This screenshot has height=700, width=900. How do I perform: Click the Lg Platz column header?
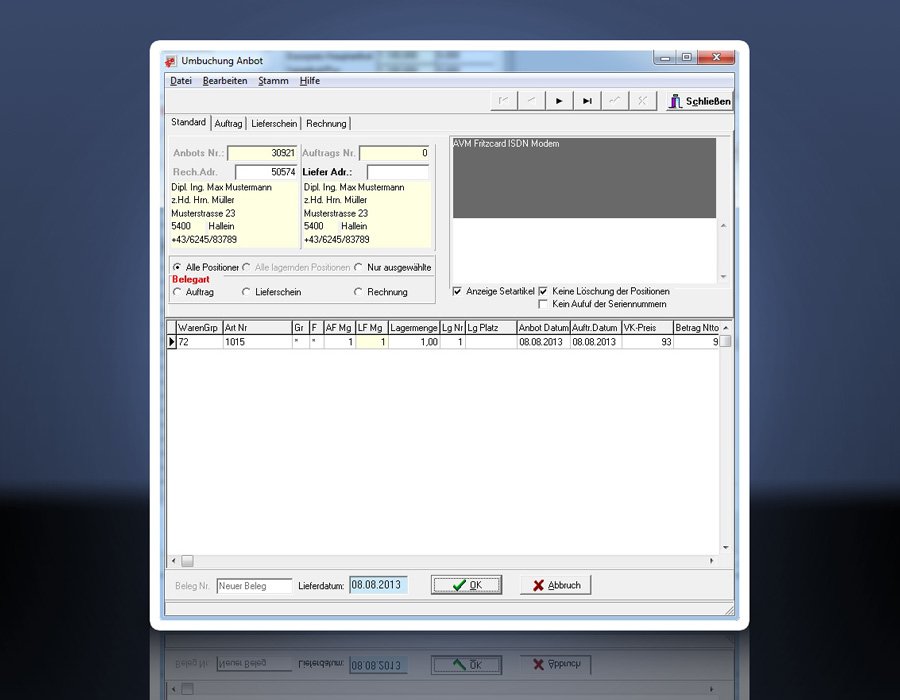491,328
